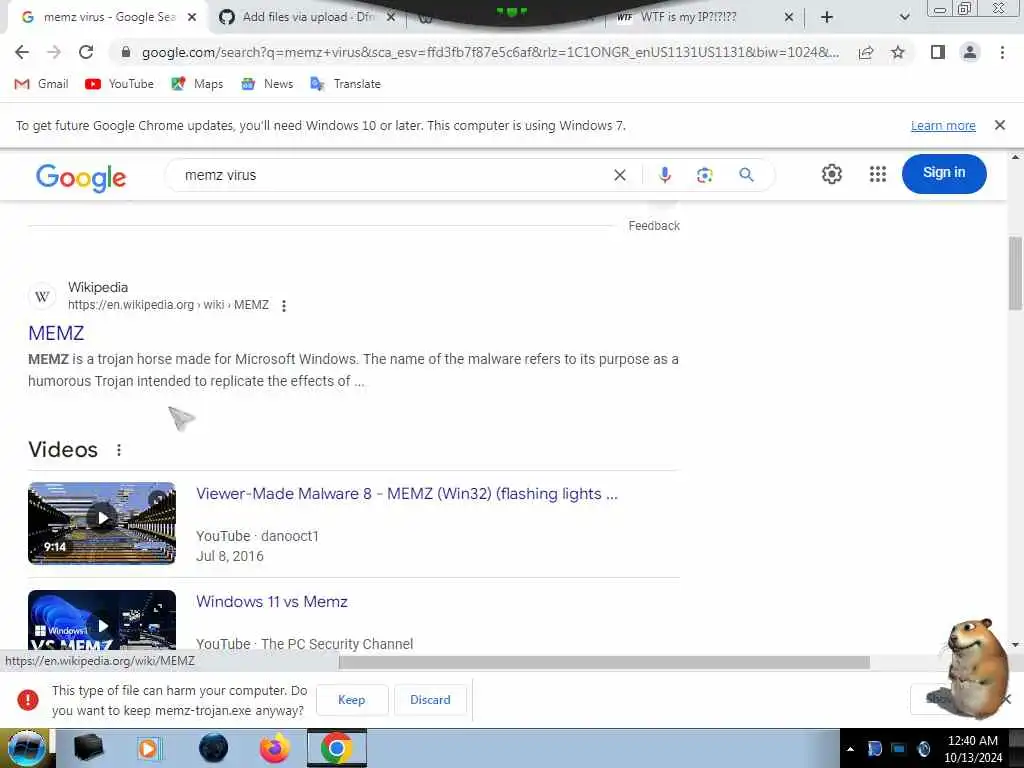Click the vertical page scrollbar thumb
1024x768 pixels.
tap(1015, 273)
